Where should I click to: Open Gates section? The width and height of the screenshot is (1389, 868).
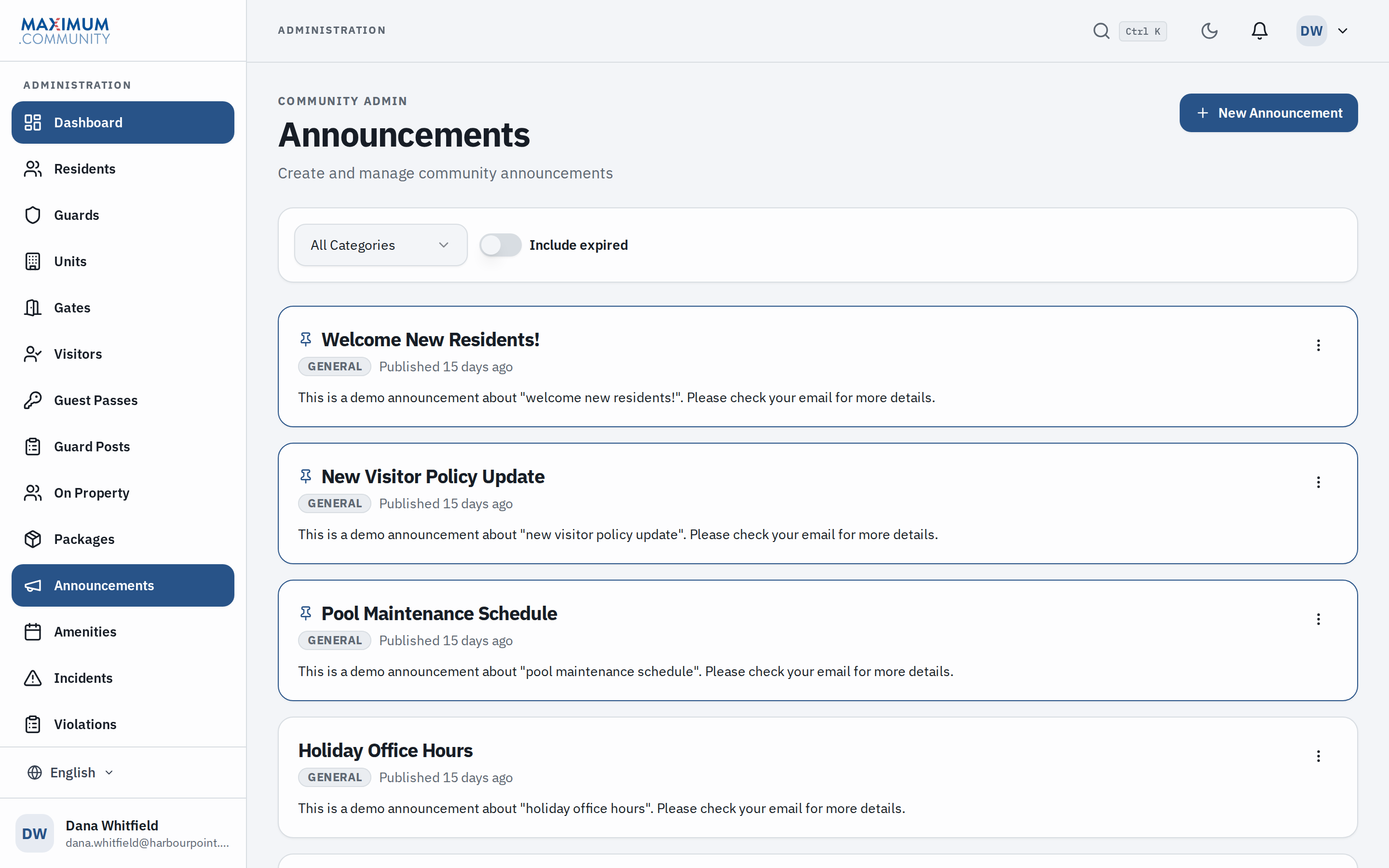point(123,308)
